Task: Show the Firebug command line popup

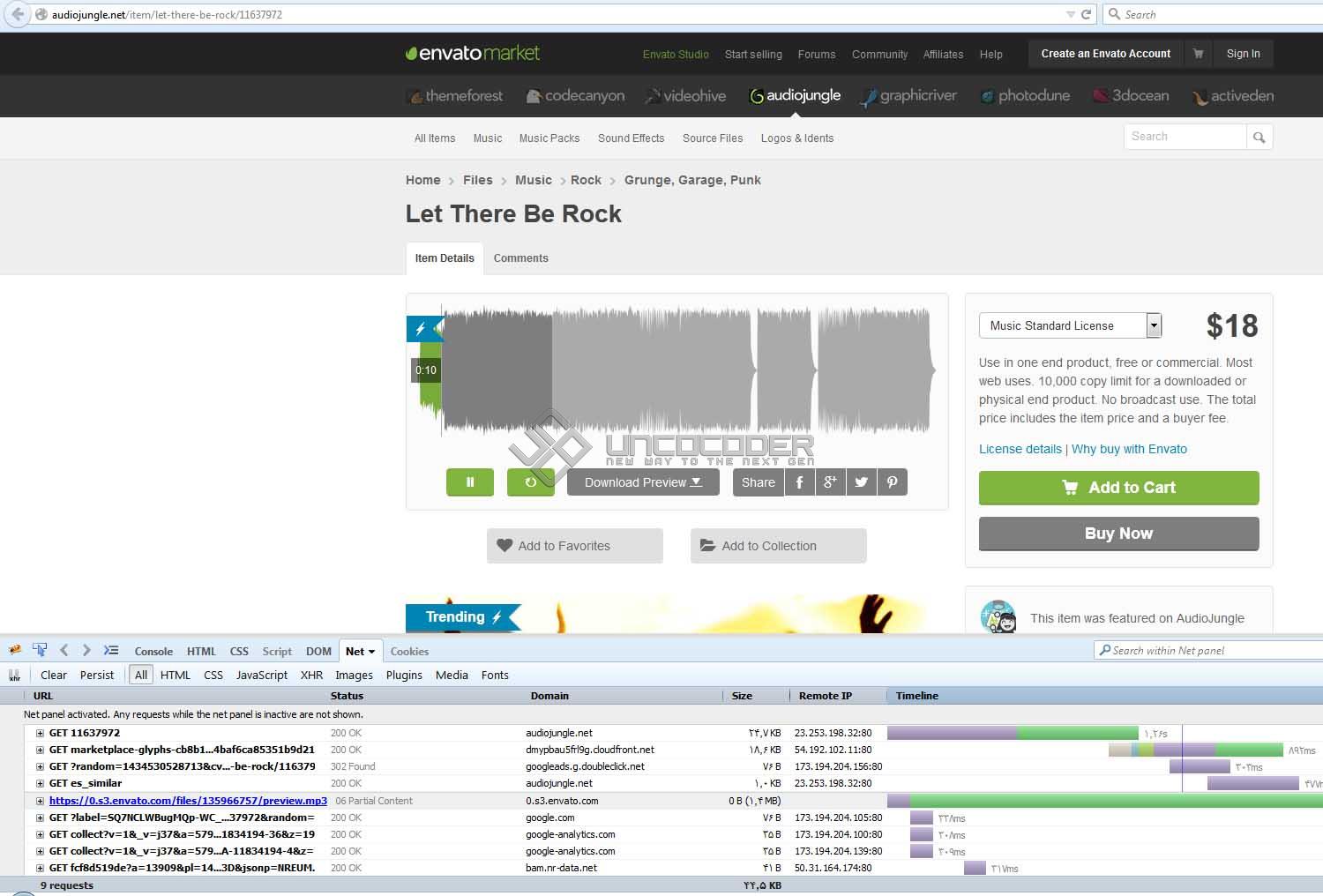Action: 111,651
